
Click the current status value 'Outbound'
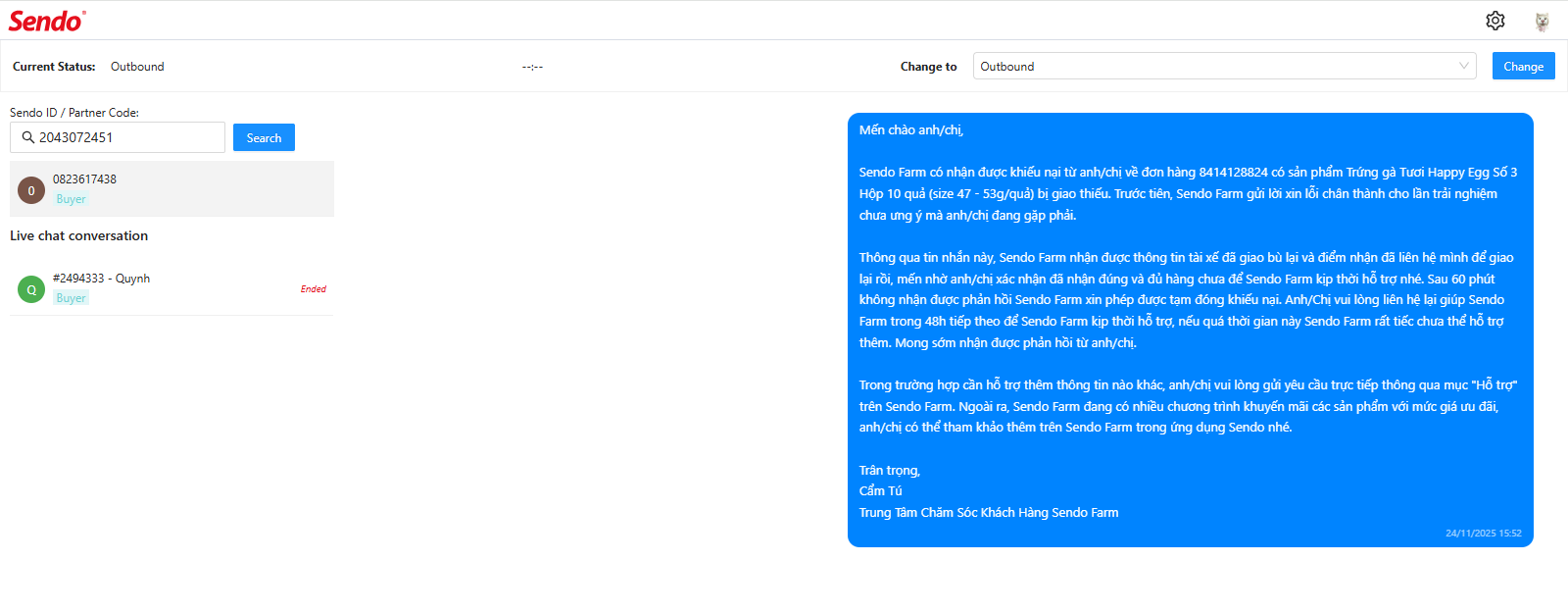pos(137,67)
